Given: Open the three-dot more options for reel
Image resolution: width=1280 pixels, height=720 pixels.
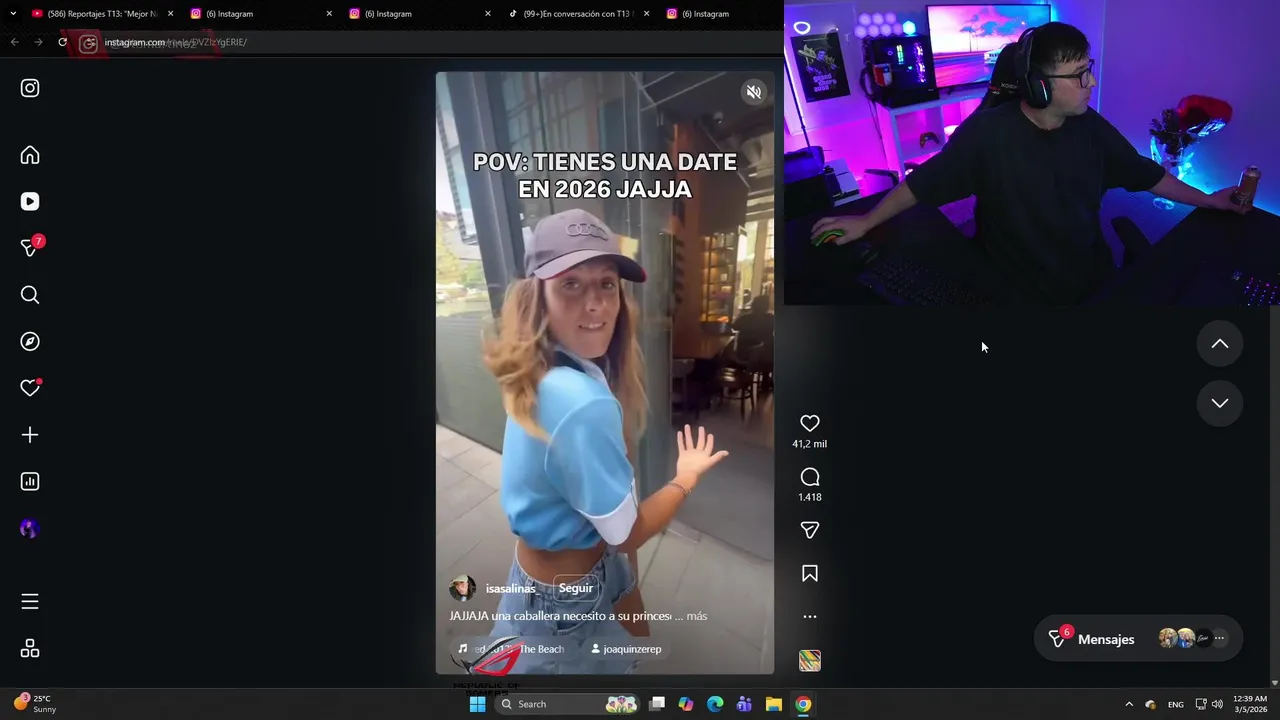Looking at the screenshot, I should coord(810,617).
